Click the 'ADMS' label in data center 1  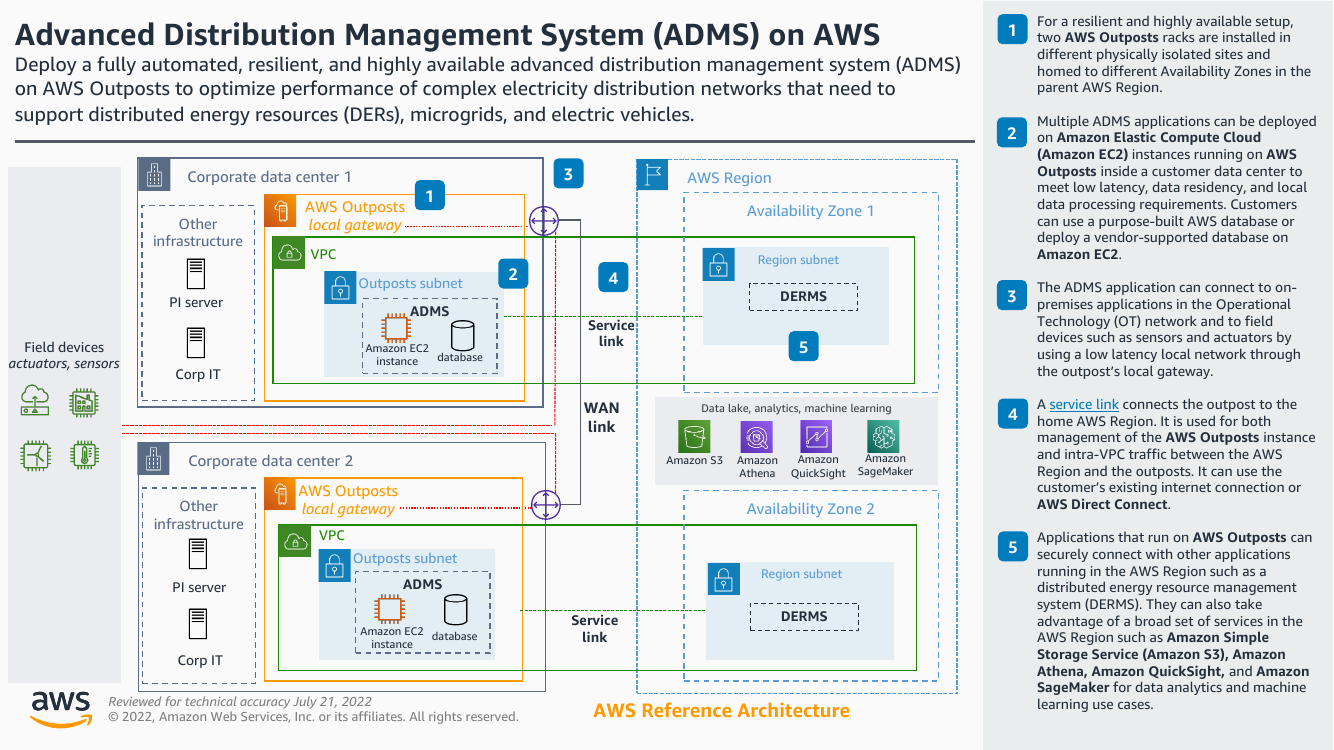pos(430,311)
